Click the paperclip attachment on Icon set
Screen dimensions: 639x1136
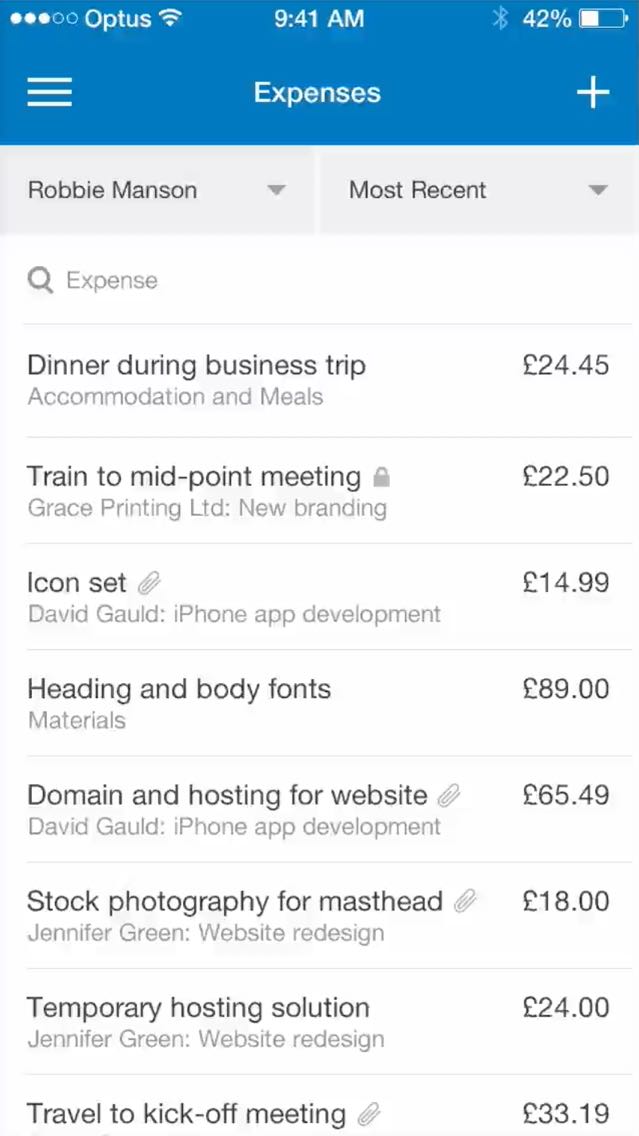click(149, 583)
